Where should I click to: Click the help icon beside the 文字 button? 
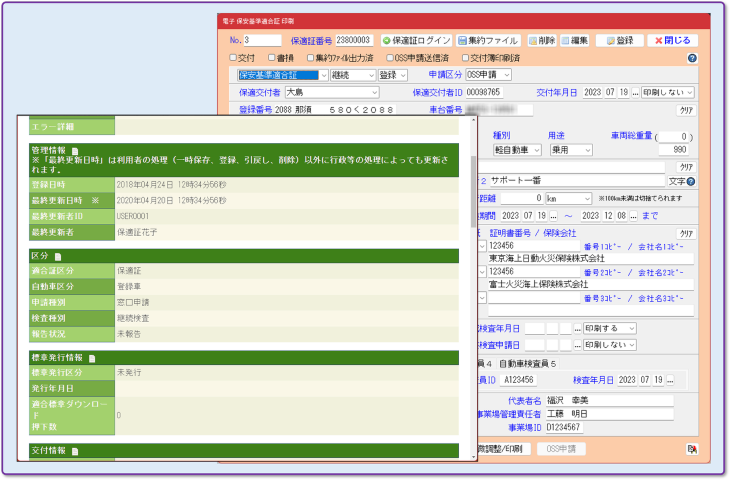click(x=691, y=182)
